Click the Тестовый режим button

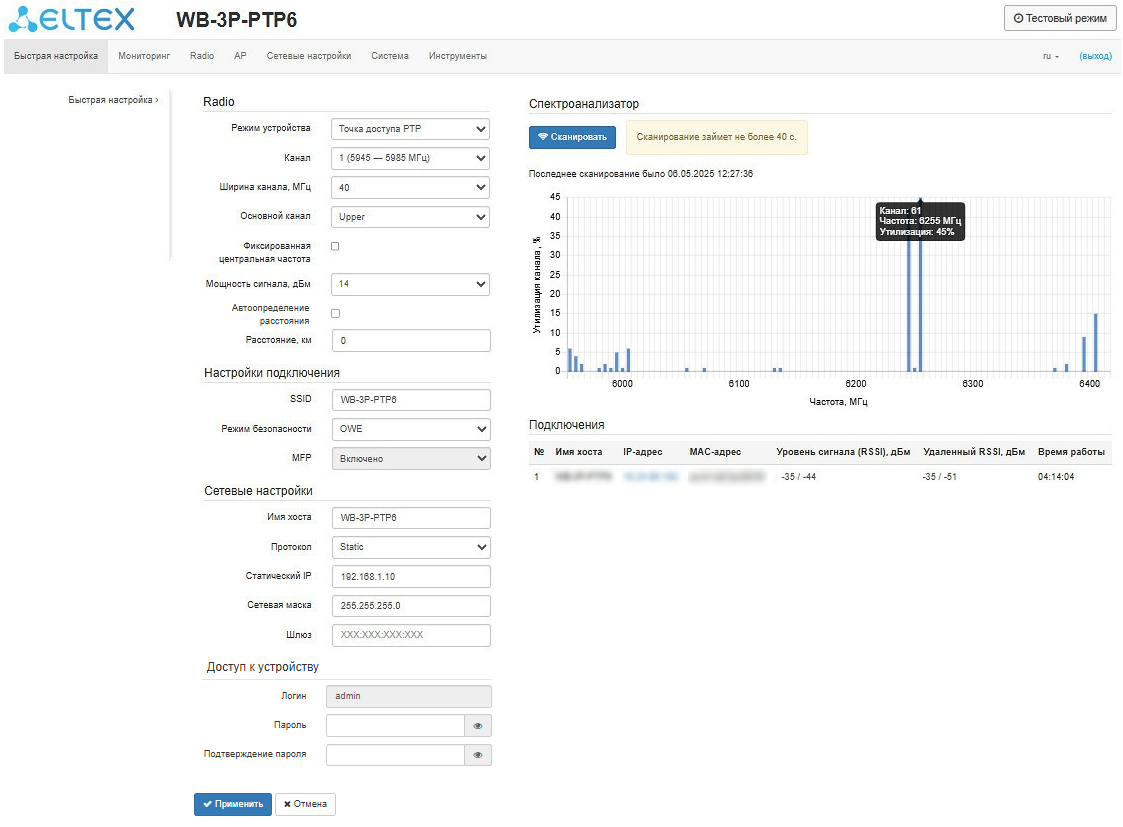1060,19
